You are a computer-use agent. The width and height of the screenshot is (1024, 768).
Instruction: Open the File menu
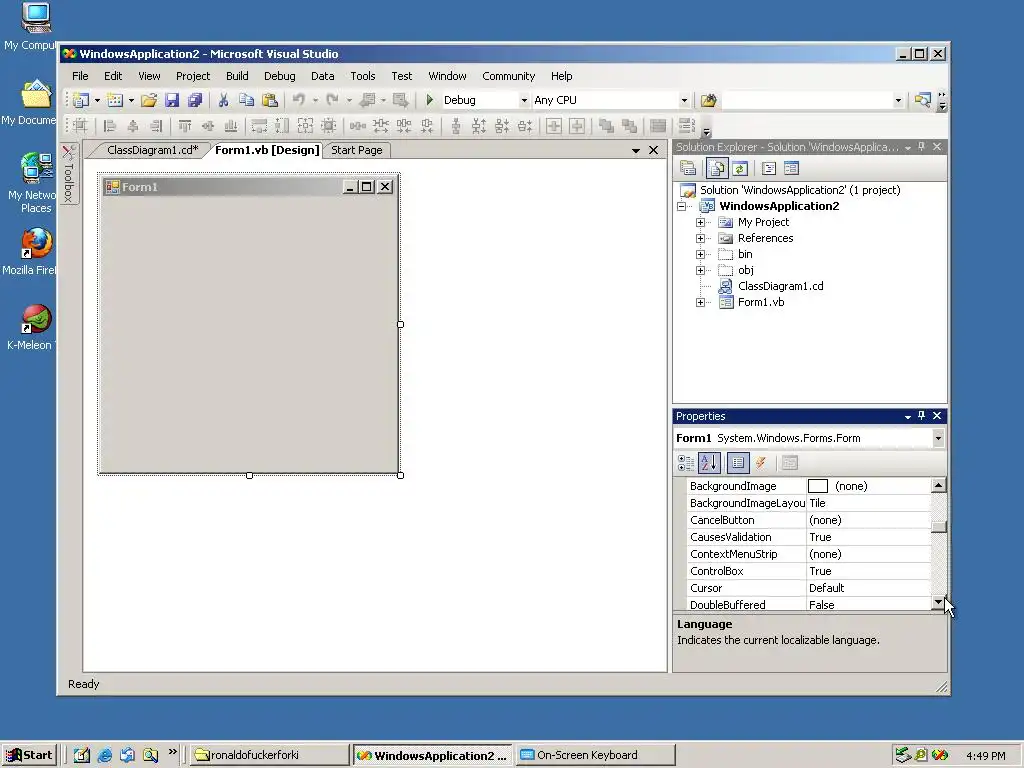pyautogui.click(x=80, y=76)
